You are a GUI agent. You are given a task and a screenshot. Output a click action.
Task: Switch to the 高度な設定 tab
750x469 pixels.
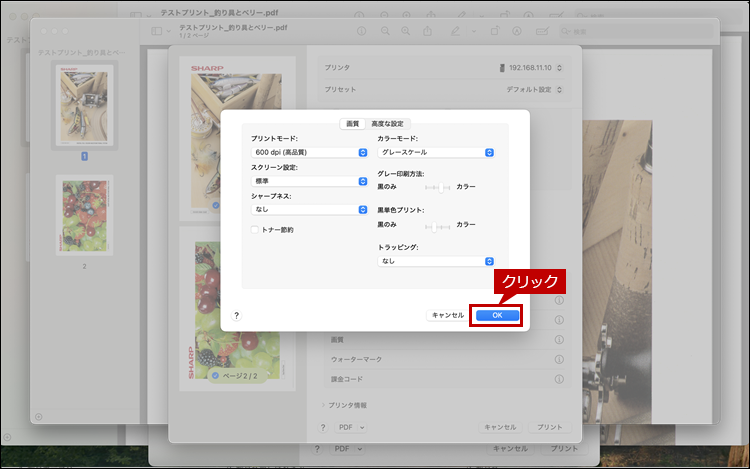tap(386, 124)
